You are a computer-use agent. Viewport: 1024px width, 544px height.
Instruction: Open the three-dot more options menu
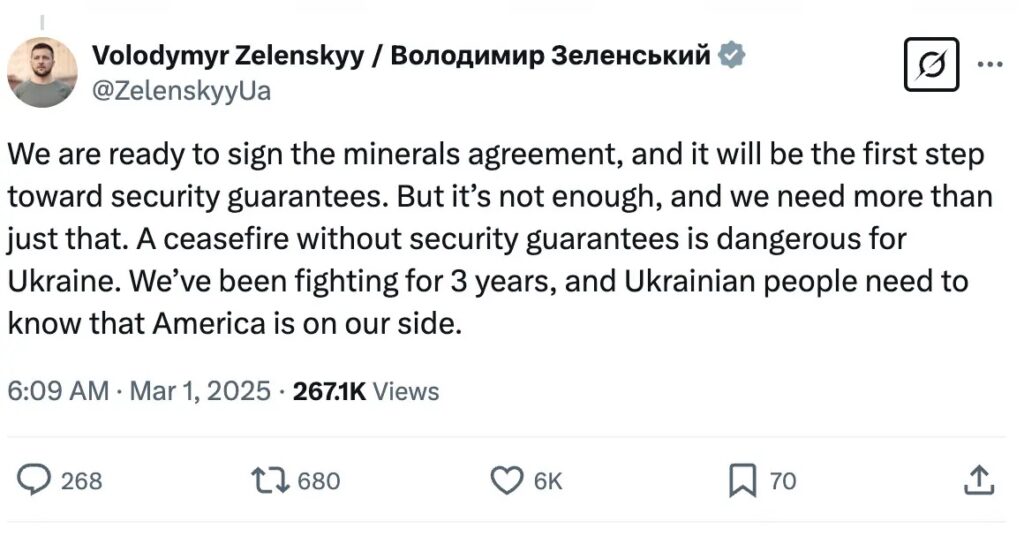click(x=989, y=62)
